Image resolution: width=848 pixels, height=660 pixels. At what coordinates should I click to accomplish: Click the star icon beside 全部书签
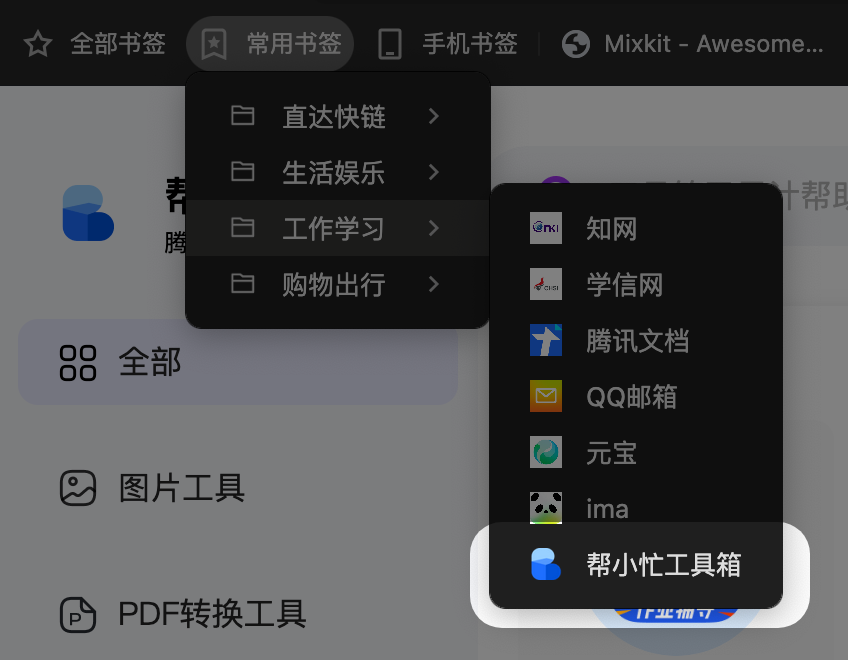pyautogui.click(x=38, y=44)
